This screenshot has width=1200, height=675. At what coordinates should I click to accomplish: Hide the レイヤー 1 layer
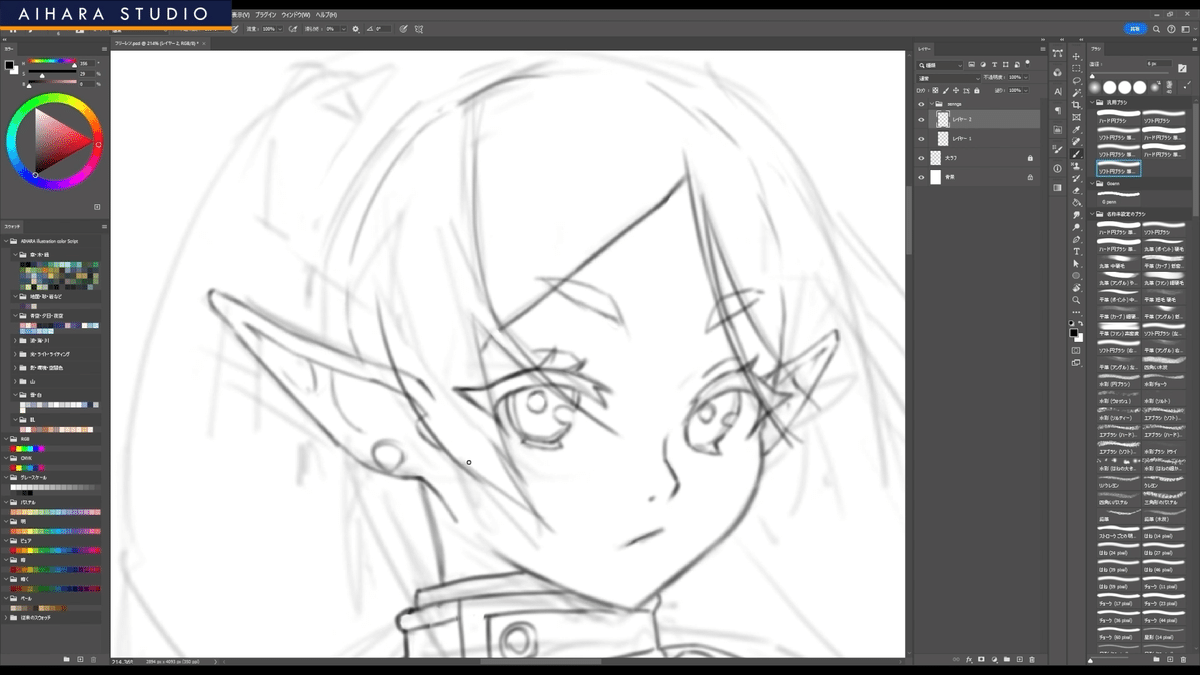(922, 138)
